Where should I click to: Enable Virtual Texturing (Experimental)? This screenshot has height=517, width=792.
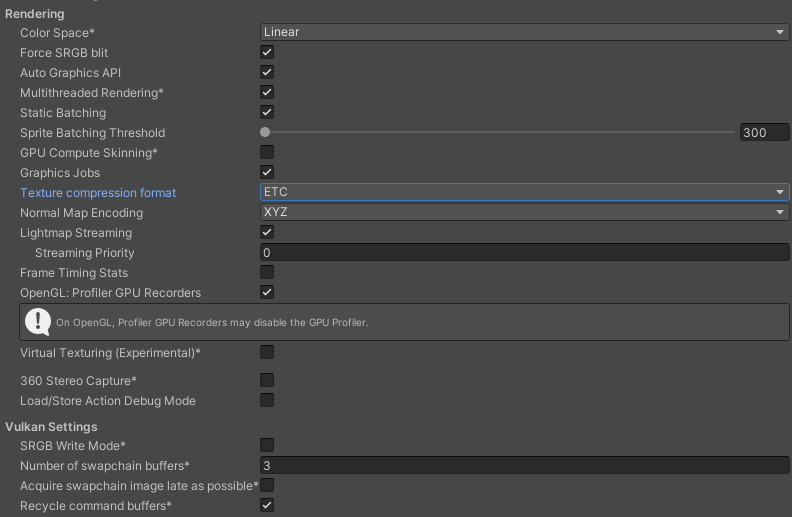point(267,352)
